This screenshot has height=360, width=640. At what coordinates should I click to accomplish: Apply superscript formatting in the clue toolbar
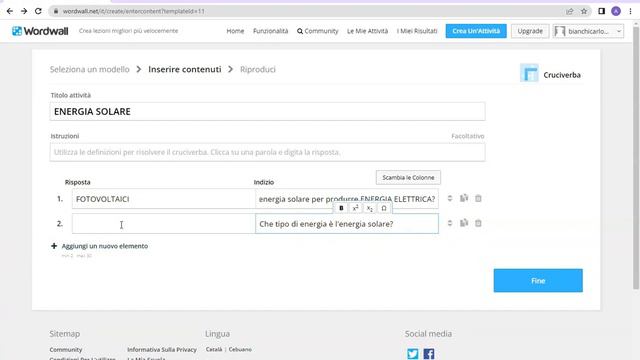[x=355, y=208]
